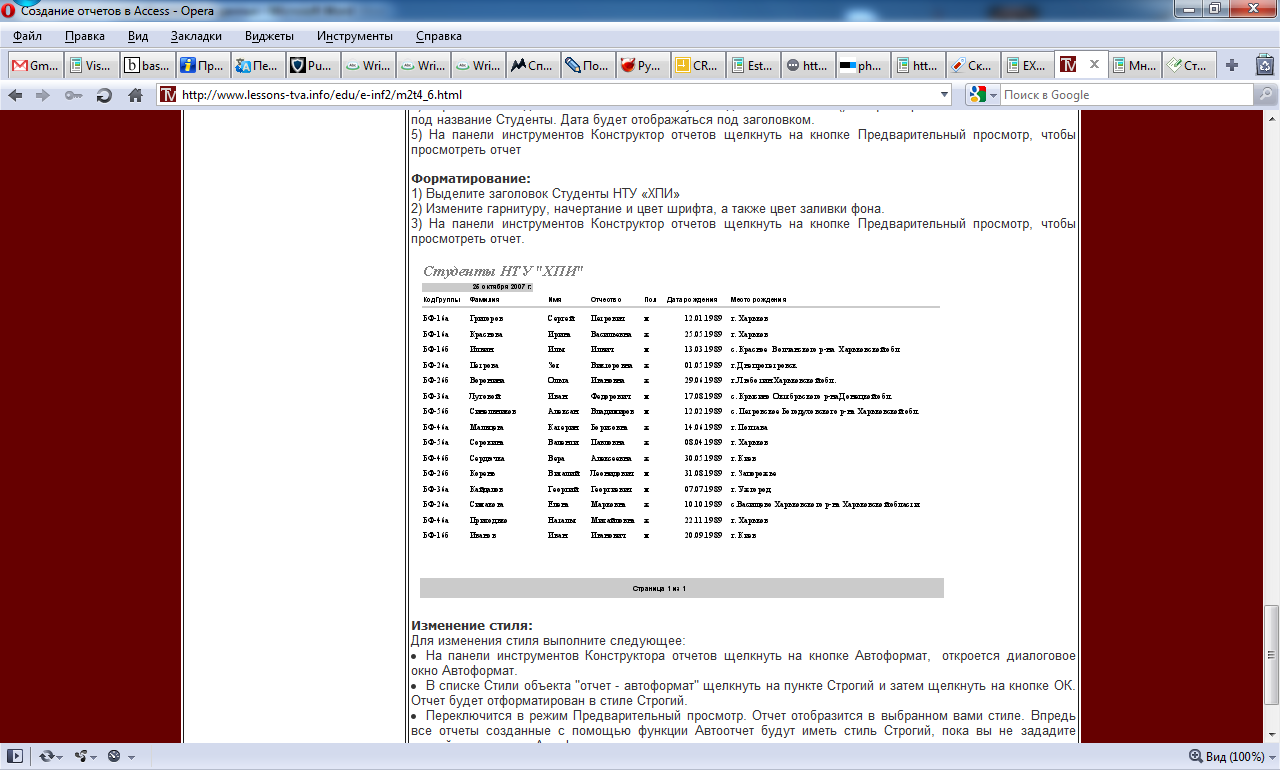Open the Инструменты menu

click(355, 36)
